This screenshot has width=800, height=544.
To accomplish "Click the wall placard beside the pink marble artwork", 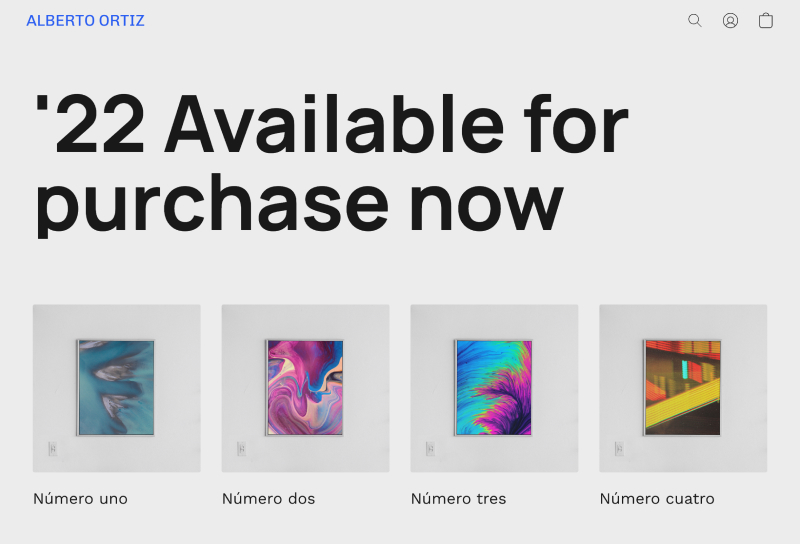I will pyautogui.click(x=241, y=449).
